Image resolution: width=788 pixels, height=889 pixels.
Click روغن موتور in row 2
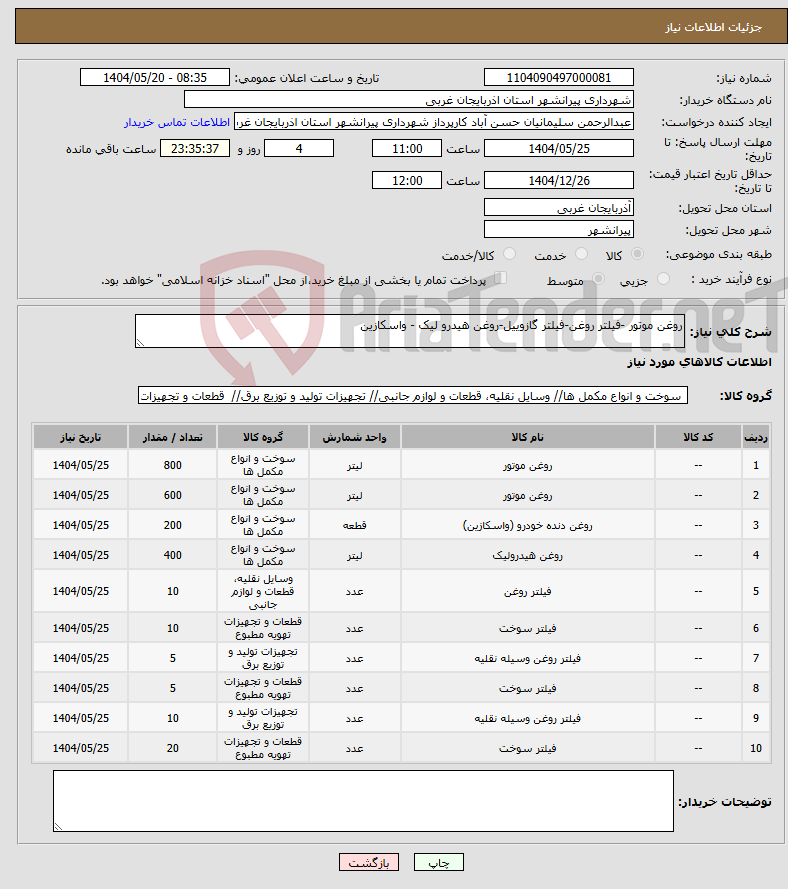point(528,496)
